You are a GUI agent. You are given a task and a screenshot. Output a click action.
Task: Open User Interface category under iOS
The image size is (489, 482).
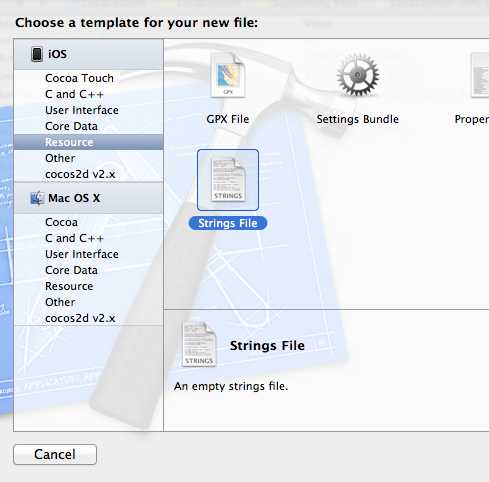click(x=89, y=110)
